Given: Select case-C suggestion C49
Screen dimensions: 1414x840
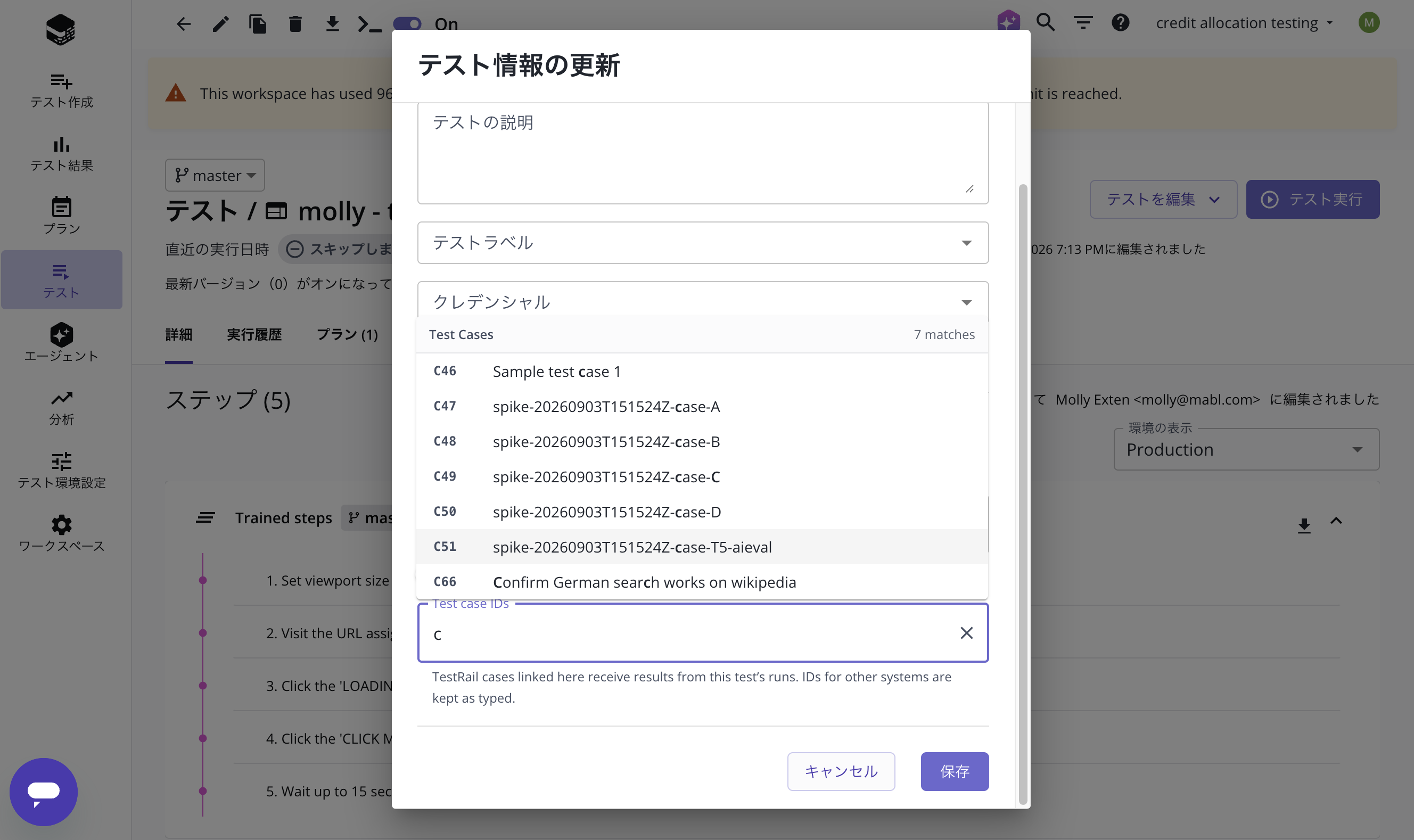Looking at the screenshot, I should (702, 476).
